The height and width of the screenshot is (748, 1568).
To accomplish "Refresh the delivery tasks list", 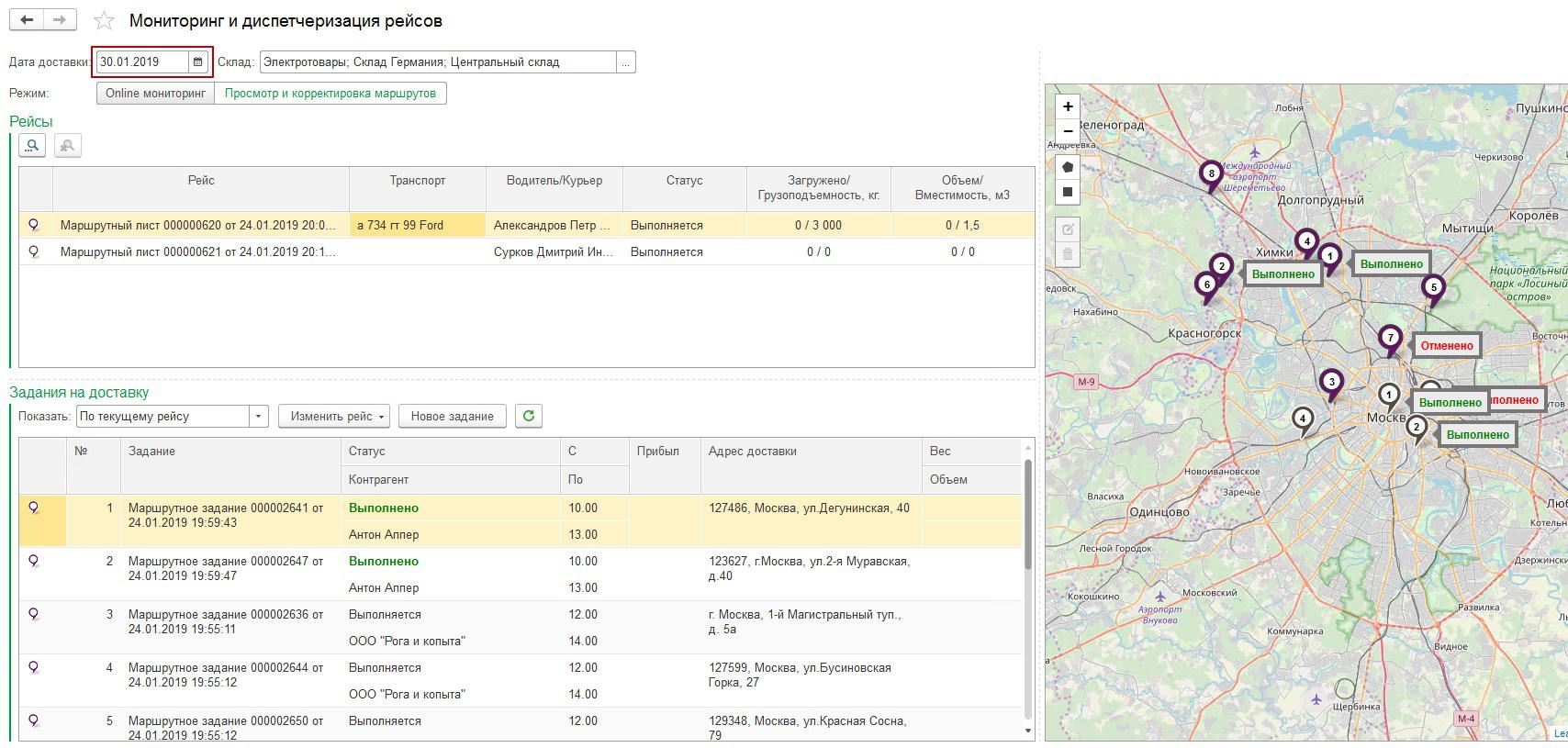I will [529, 416].
